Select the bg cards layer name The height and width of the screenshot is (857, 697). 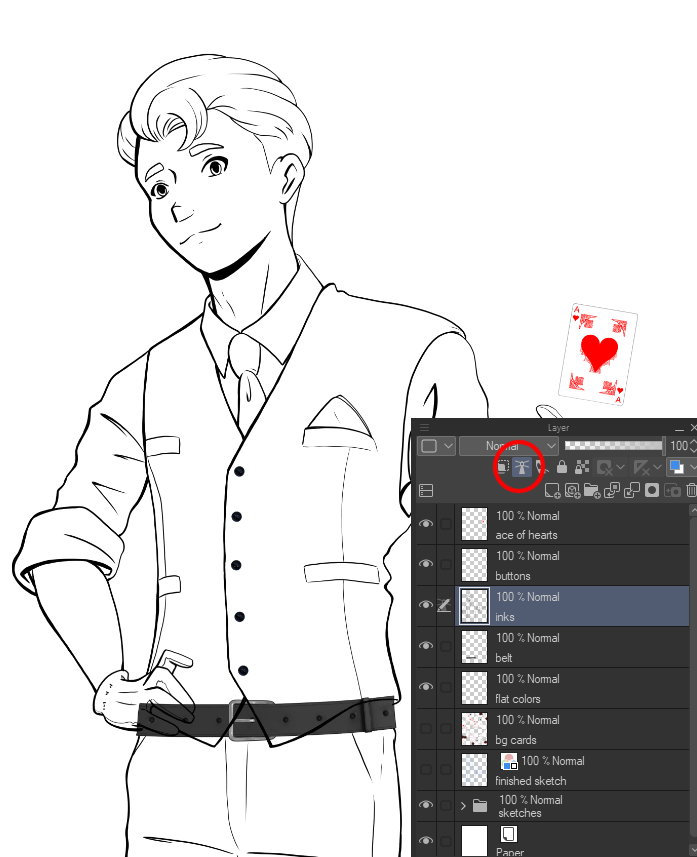[516, 740]
